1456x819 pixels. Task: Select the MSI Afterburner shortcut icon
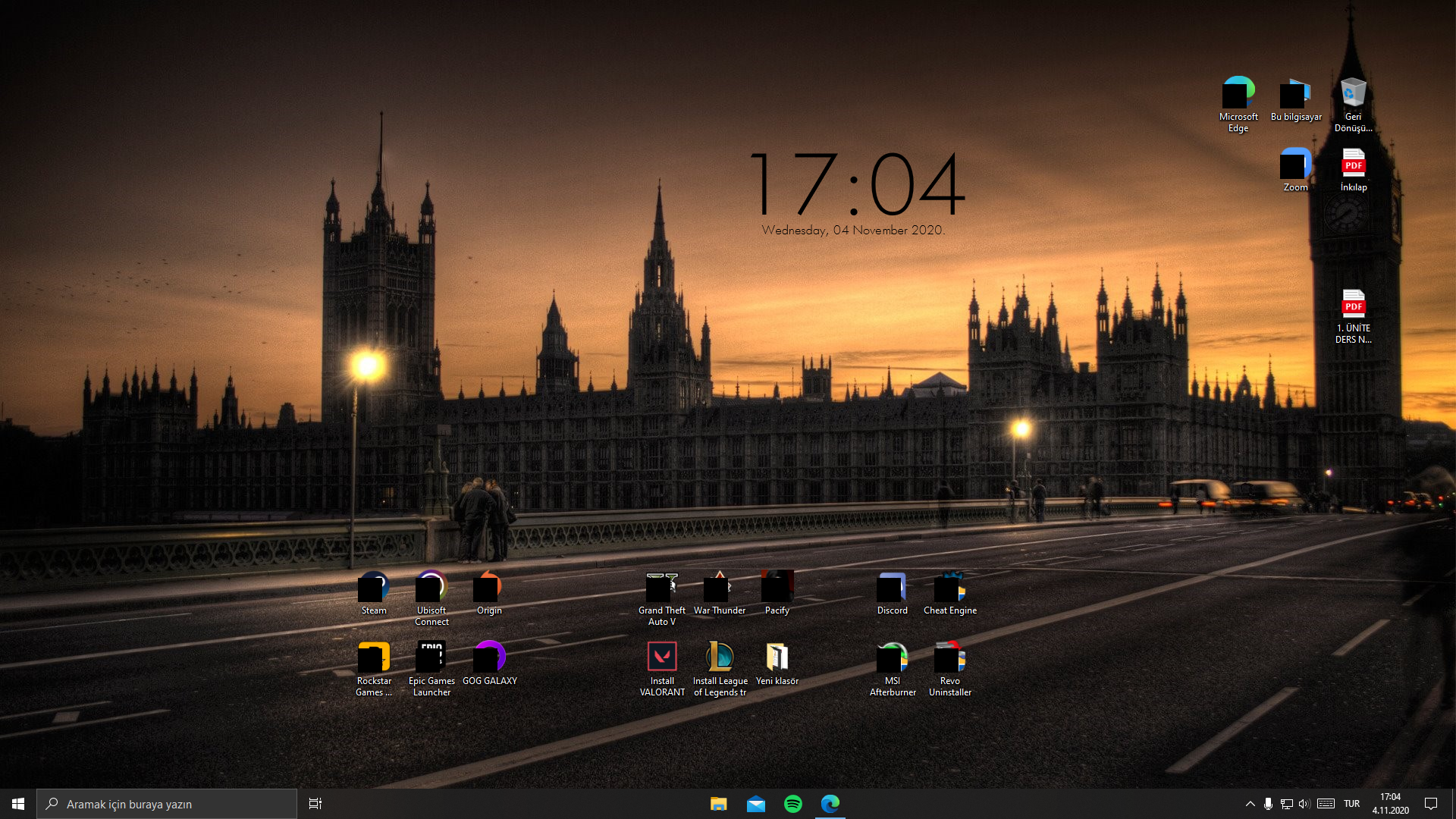[892, 657]
